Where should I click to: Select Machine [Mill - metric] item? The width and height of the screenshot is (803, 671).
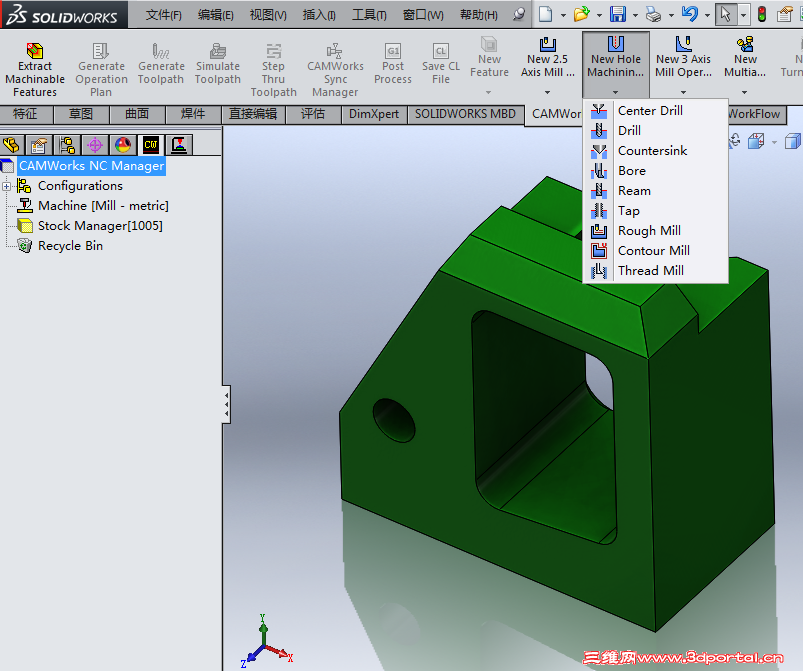click(103, 206)
